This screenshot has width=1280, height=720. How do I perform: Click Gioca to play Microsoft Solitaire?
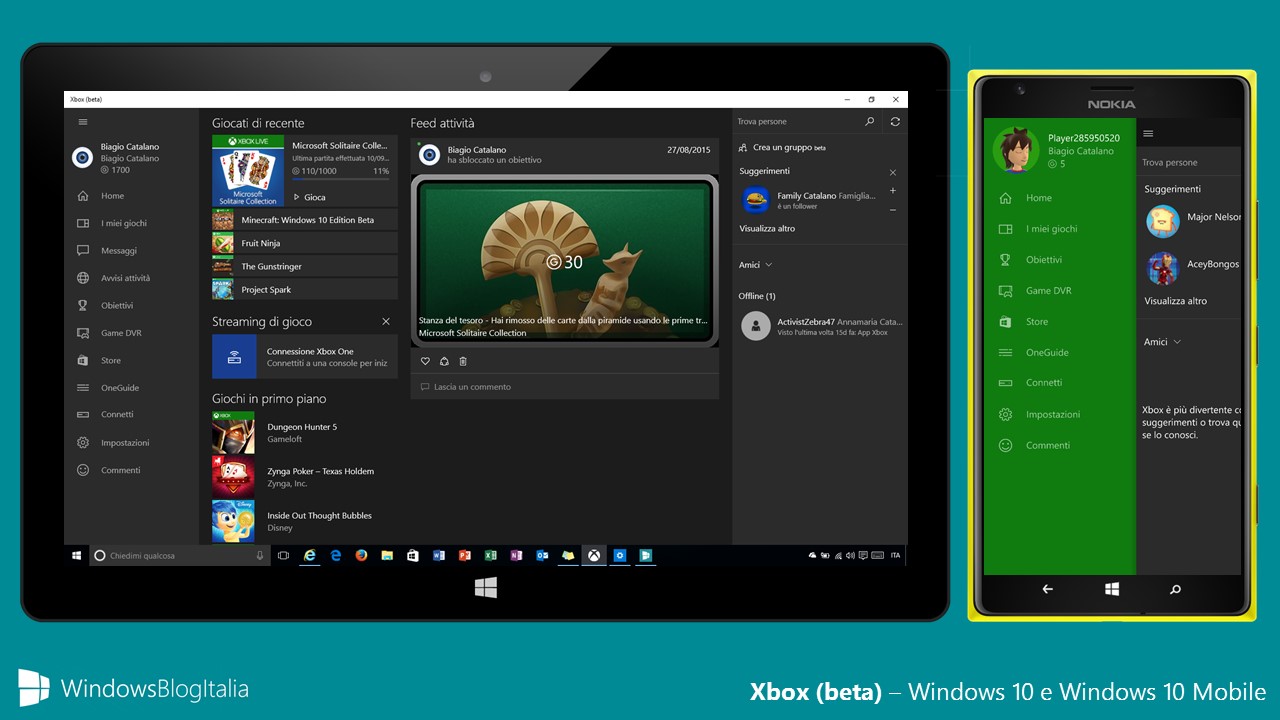[x=309, y=197]
